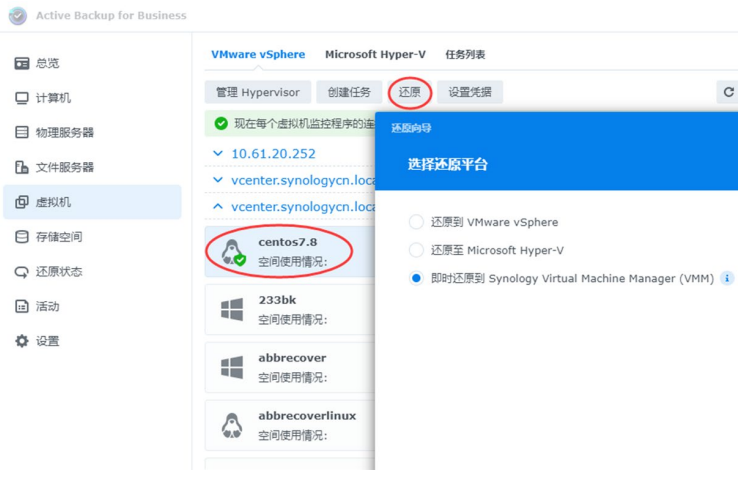Select 还原至 Microsoft Hyper-V radio option
The image size is (741, 494).
[x=416, y=250]
